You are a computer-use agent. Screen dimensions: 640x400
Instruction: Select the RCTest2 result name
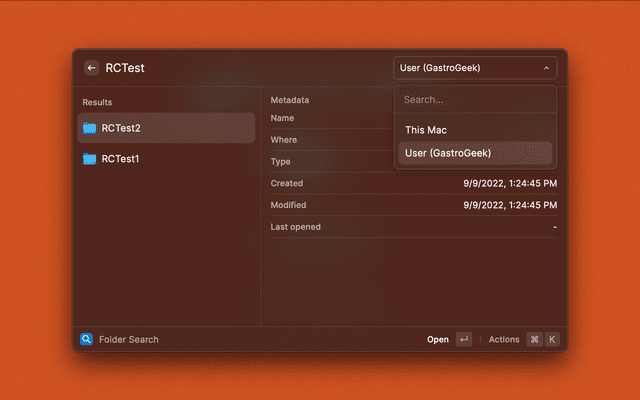pos(121,128)
